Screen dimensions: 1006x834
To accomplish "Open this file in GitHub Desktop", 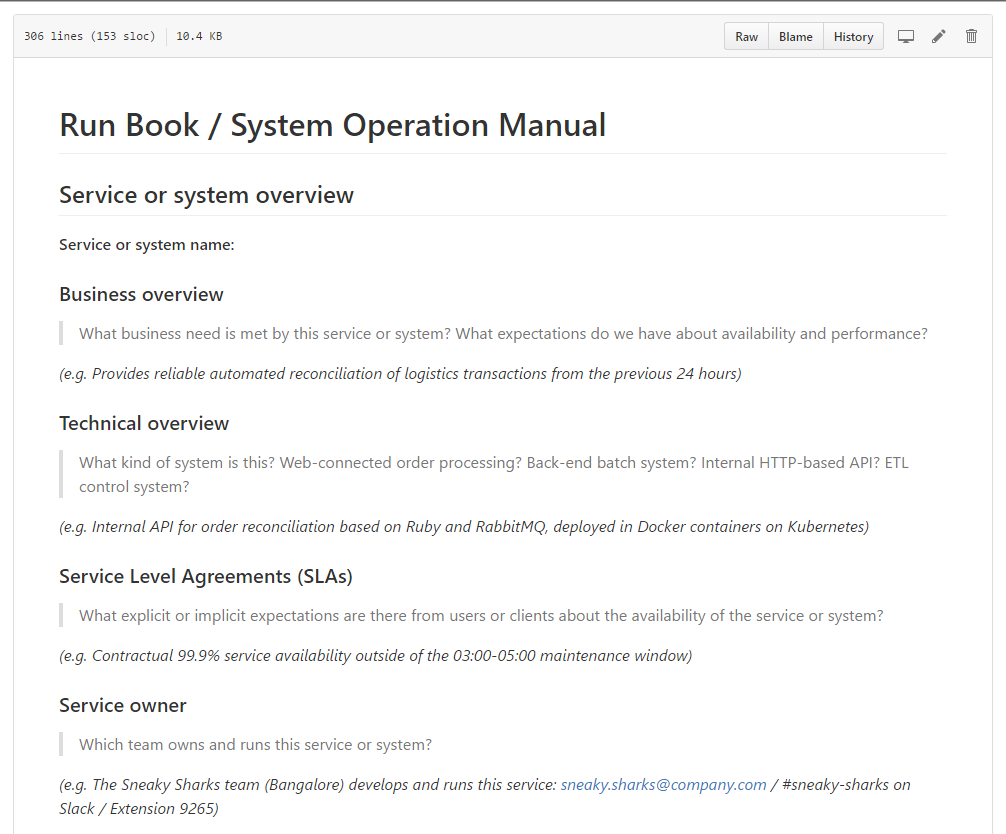I will coord(905,36).
